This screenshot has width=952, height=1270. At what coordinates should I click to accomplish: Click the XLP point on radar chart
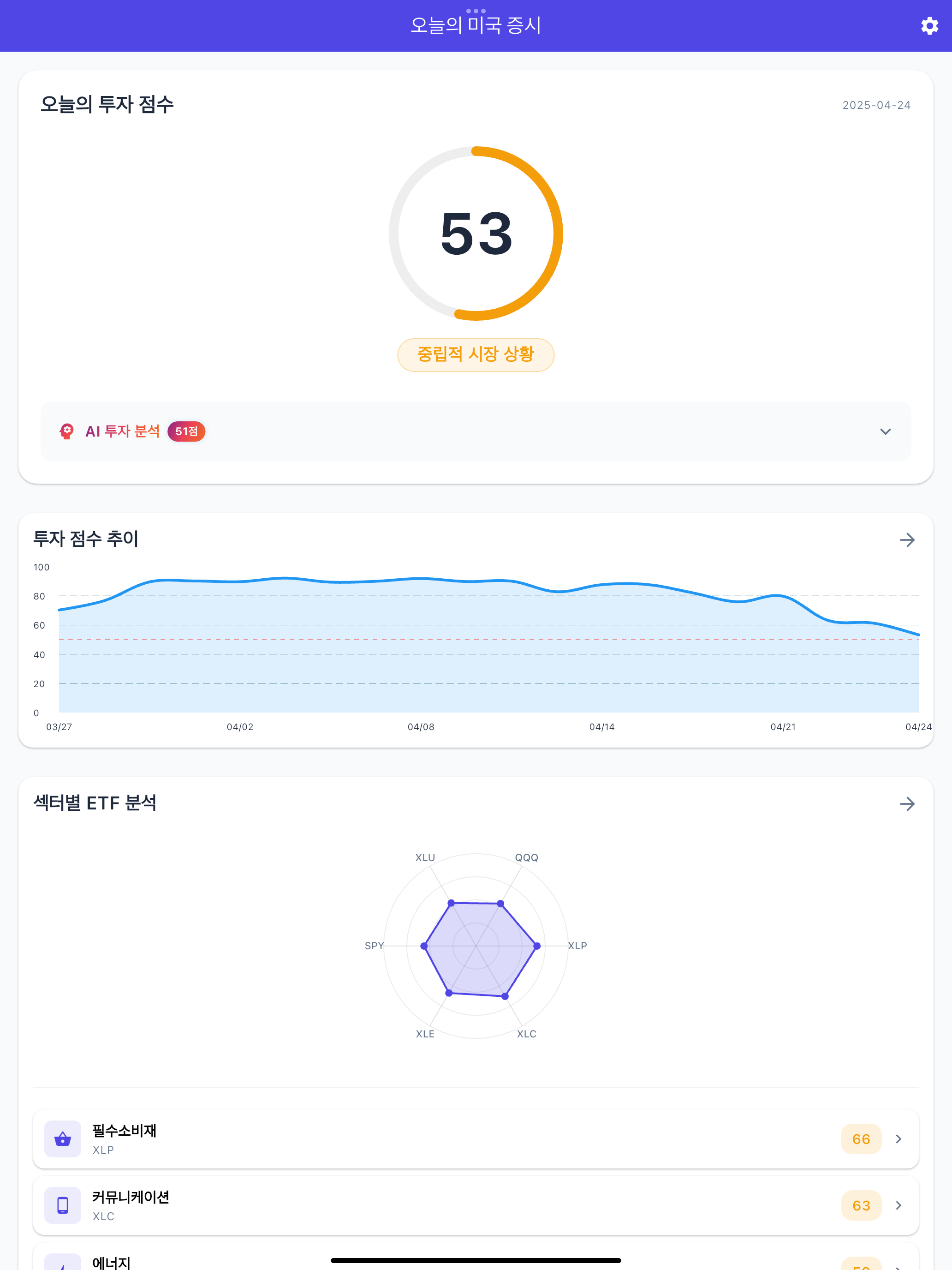pos(537,946)
